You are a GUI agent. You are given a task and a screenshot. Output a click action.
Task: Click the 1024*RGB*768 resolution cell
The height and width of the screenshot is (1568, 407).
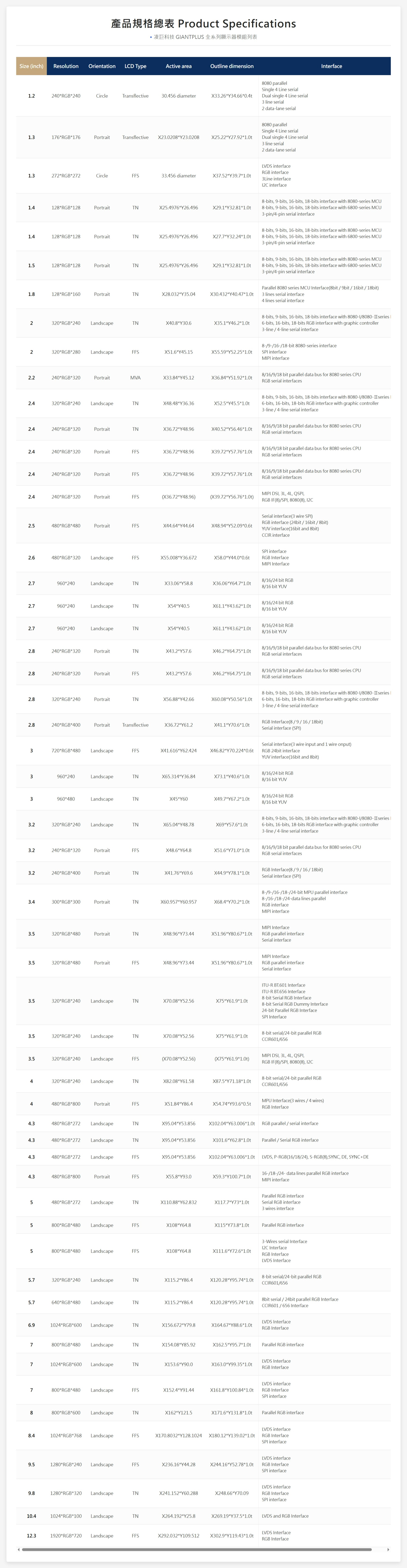click(x=66, y=1435)
